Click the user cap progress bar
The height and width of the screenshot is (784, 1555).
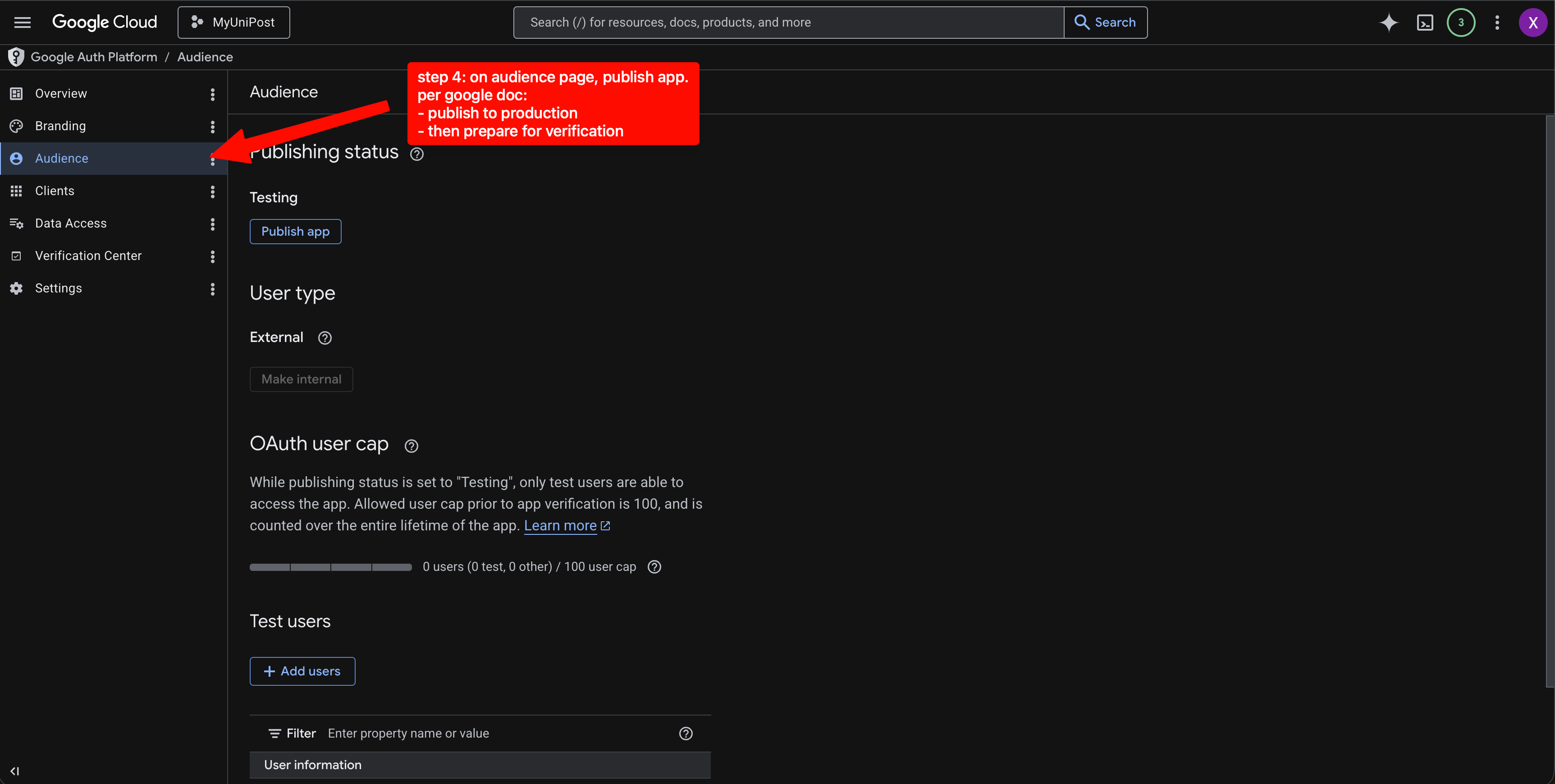(331, 567)
